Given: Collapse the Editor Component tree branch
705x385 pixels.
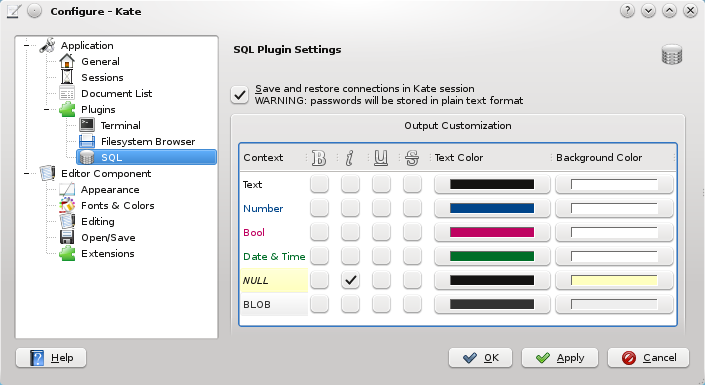Looking at the screenshot, I should [x=27, y=173].
